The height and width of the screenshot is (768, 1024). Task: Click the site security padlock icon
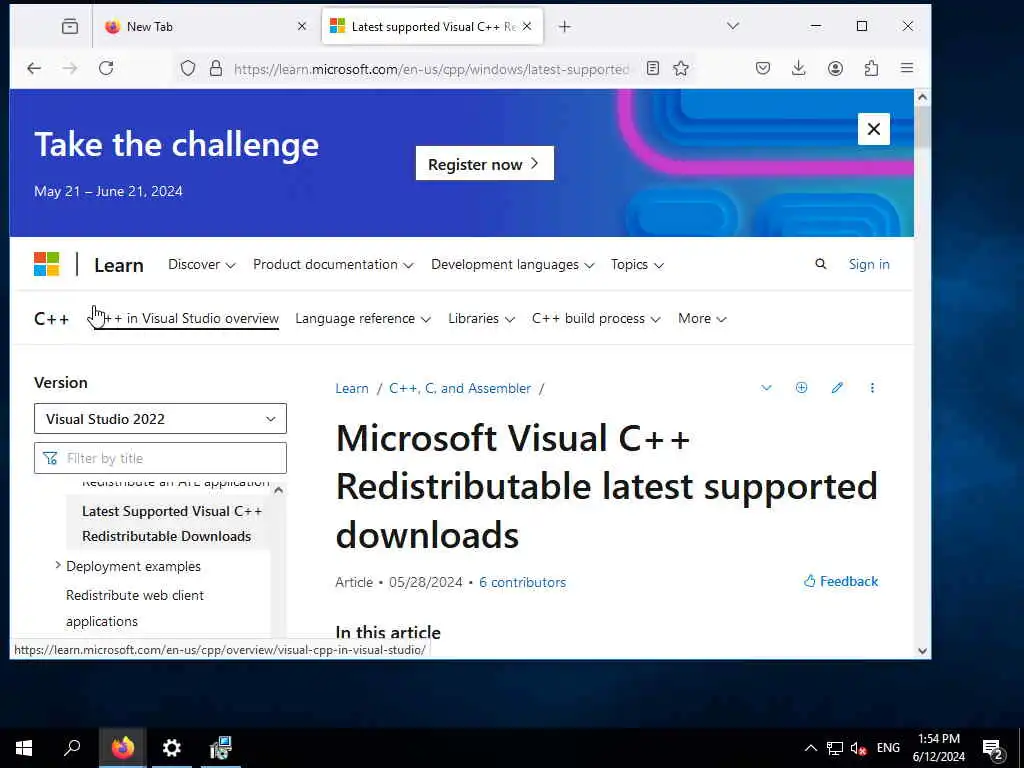click(x=216, y=68)
